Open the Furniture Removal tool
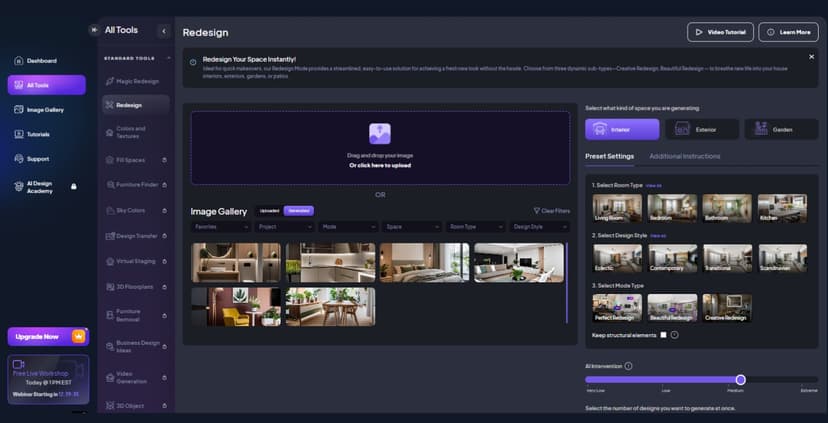This screenshot has width=828, height=423. point(136,315)
